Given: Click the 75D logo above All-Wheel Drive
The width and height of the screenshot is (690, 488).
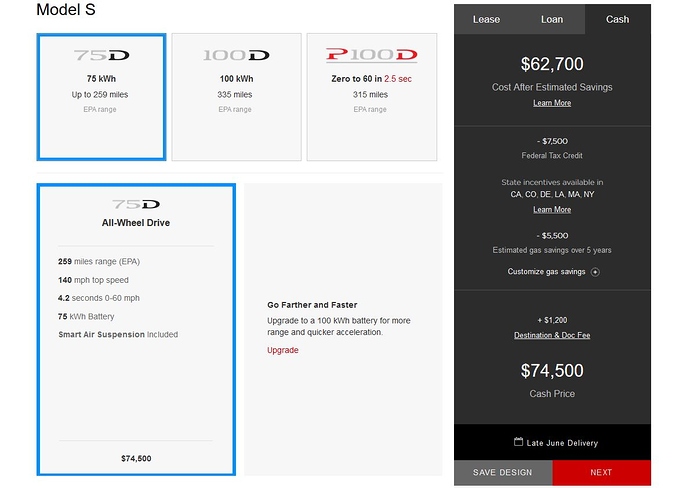Looking at the screenshot, I should point(136,204).
